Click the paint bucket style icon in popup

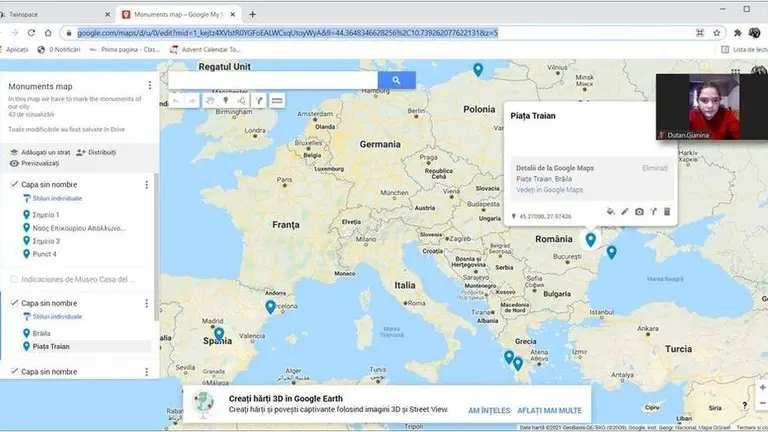coord(611,212)
